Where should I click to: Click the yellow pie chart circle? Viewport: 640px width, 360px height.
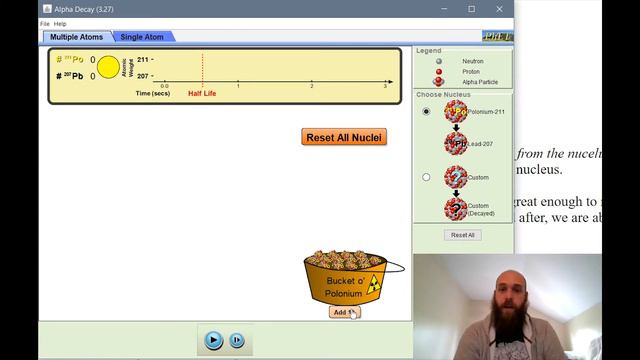109,67
